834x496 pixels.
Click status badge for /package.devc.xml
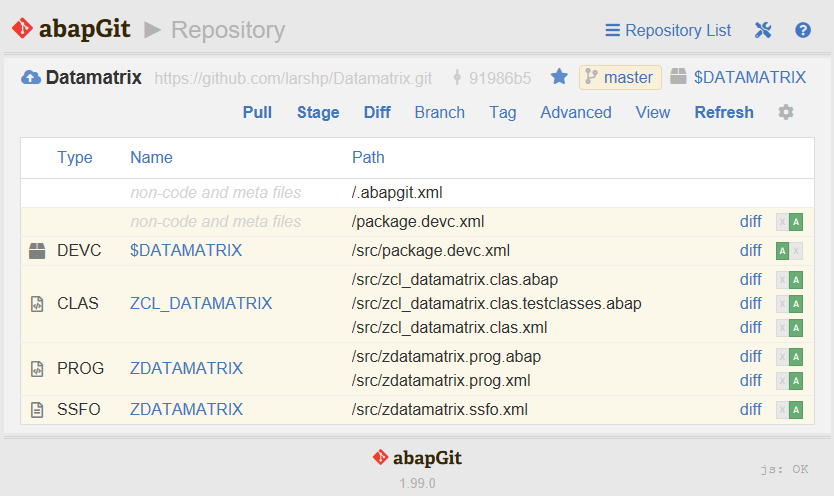click(x=789, y=222)
